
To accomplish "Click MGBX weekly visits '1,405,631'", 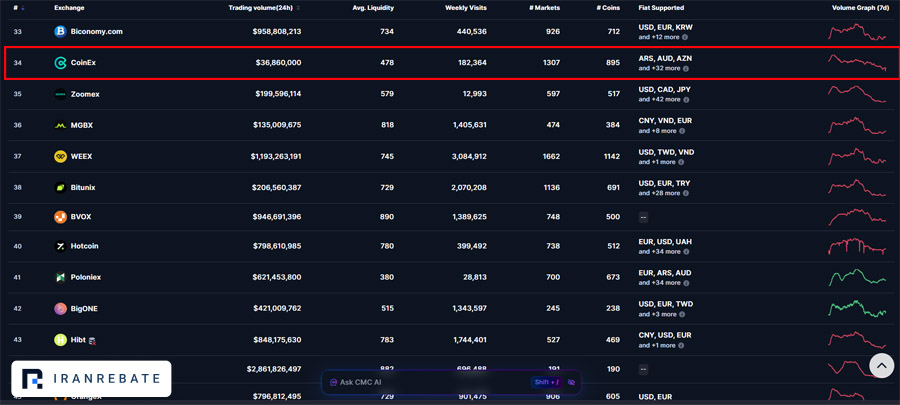I will click(x=469, y=125).
